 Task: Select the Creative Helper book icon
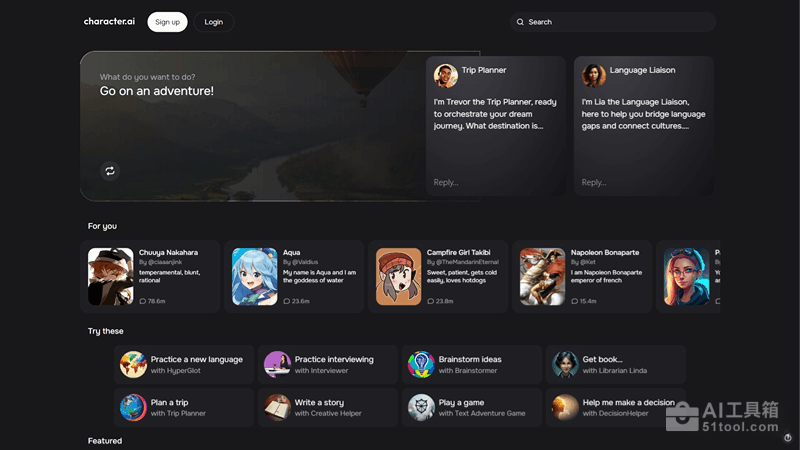(277, 407)
